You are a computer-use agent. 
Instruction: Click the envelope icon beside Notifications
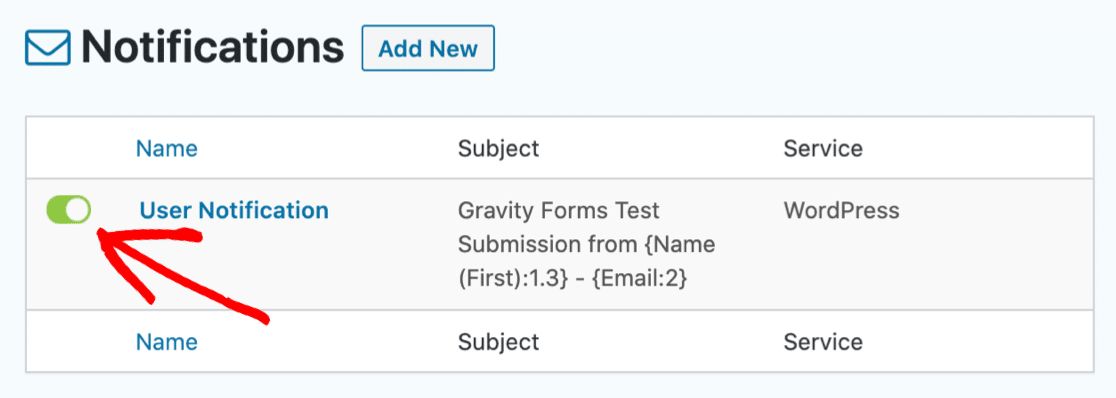click(x=48, y=48)
